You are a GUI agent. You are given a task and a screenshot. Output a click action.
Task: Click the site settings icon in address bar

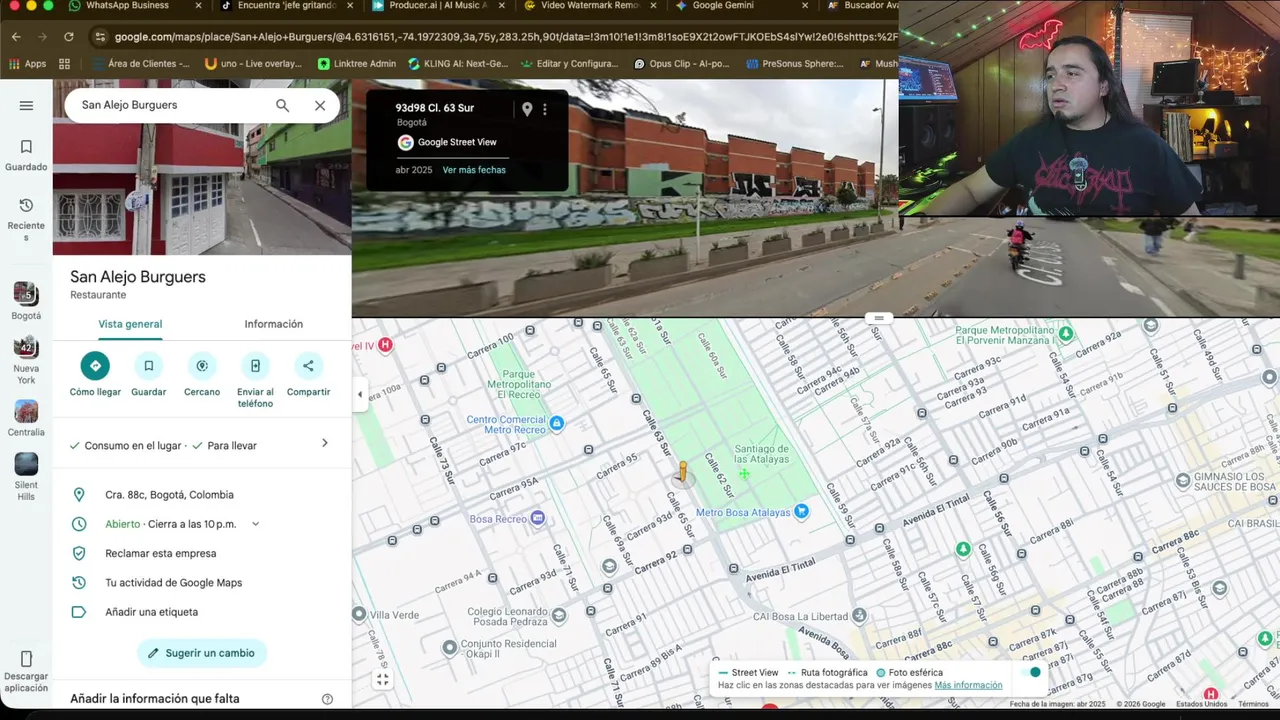click(100, 37)
